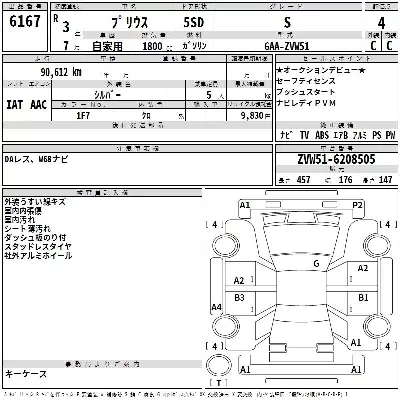
Task: Click the mileage 90,612 km
Action: 61,72
